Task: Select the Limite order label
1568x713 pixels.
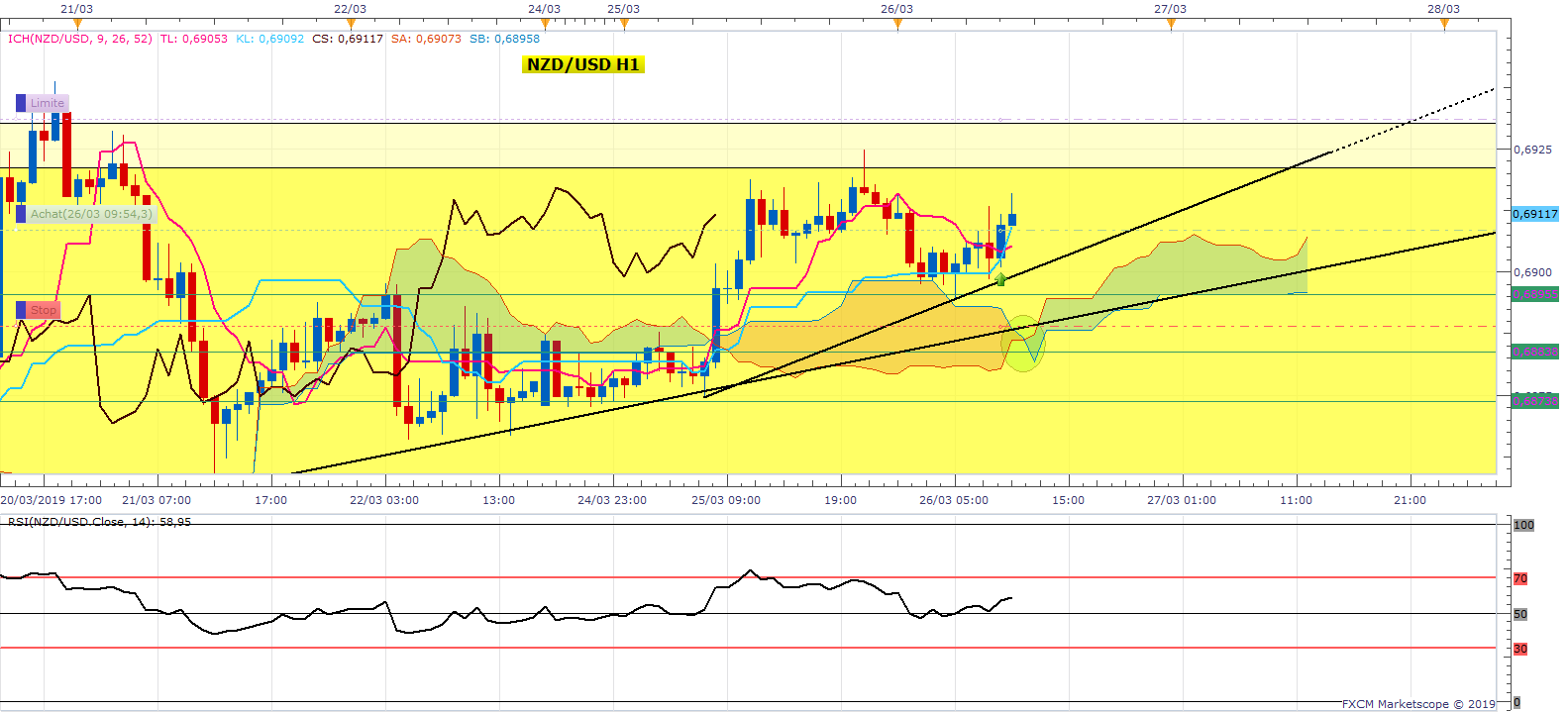Action: click(48, 103)
